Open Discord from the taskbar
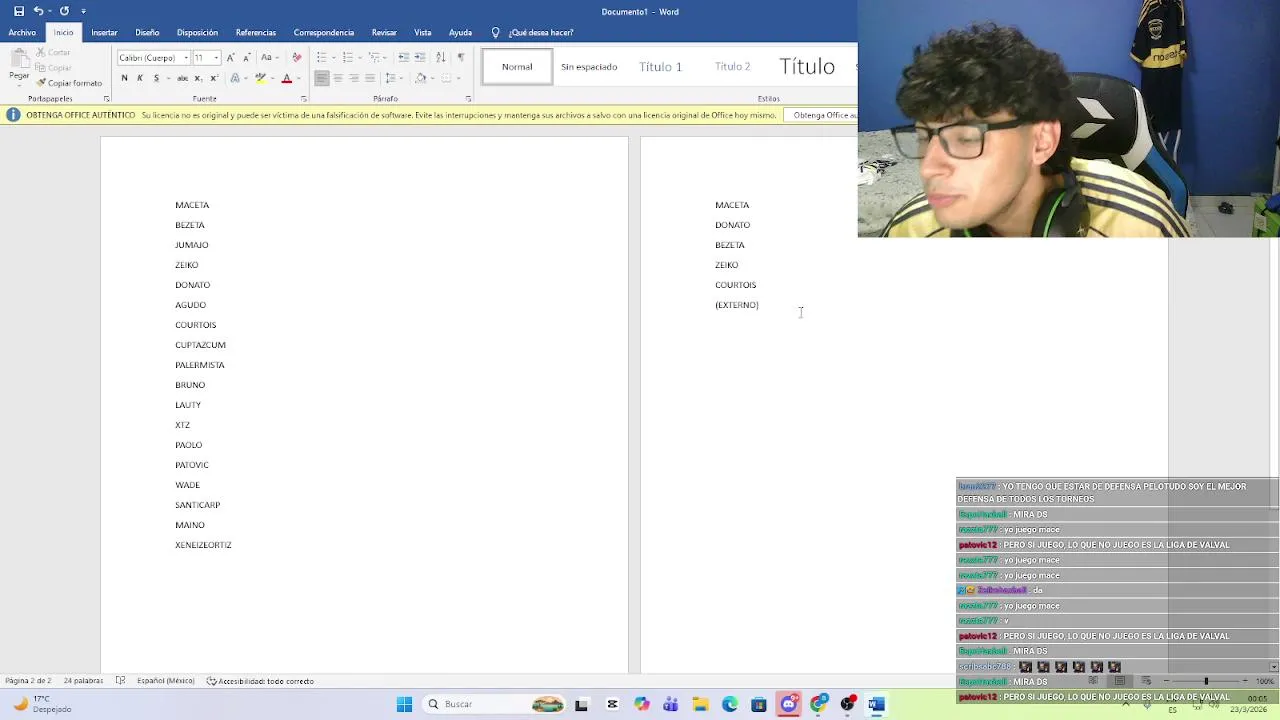Screen dimensions: 1280x720 pos(789,704)
